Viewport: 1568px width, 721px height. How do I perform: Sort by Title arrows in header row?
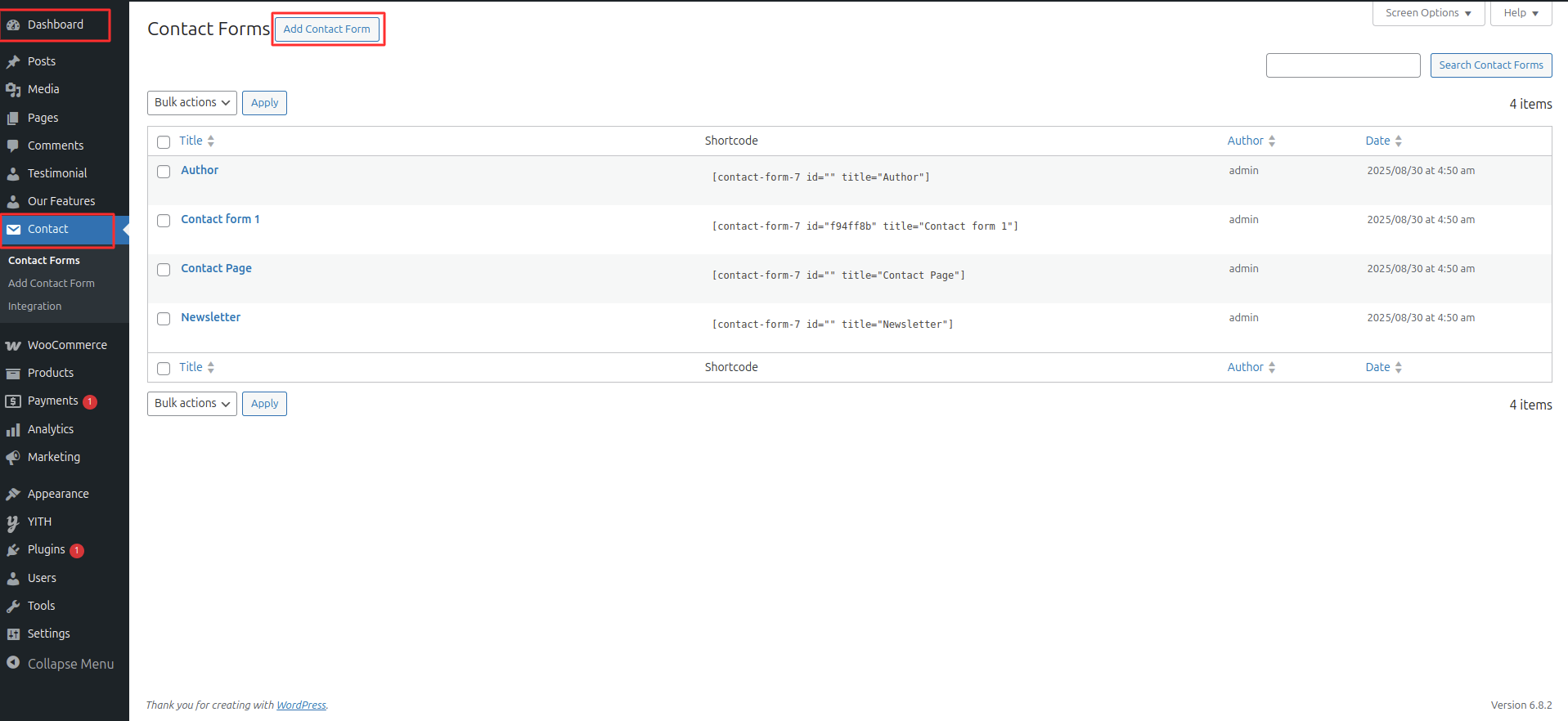(x=210, y=141)
